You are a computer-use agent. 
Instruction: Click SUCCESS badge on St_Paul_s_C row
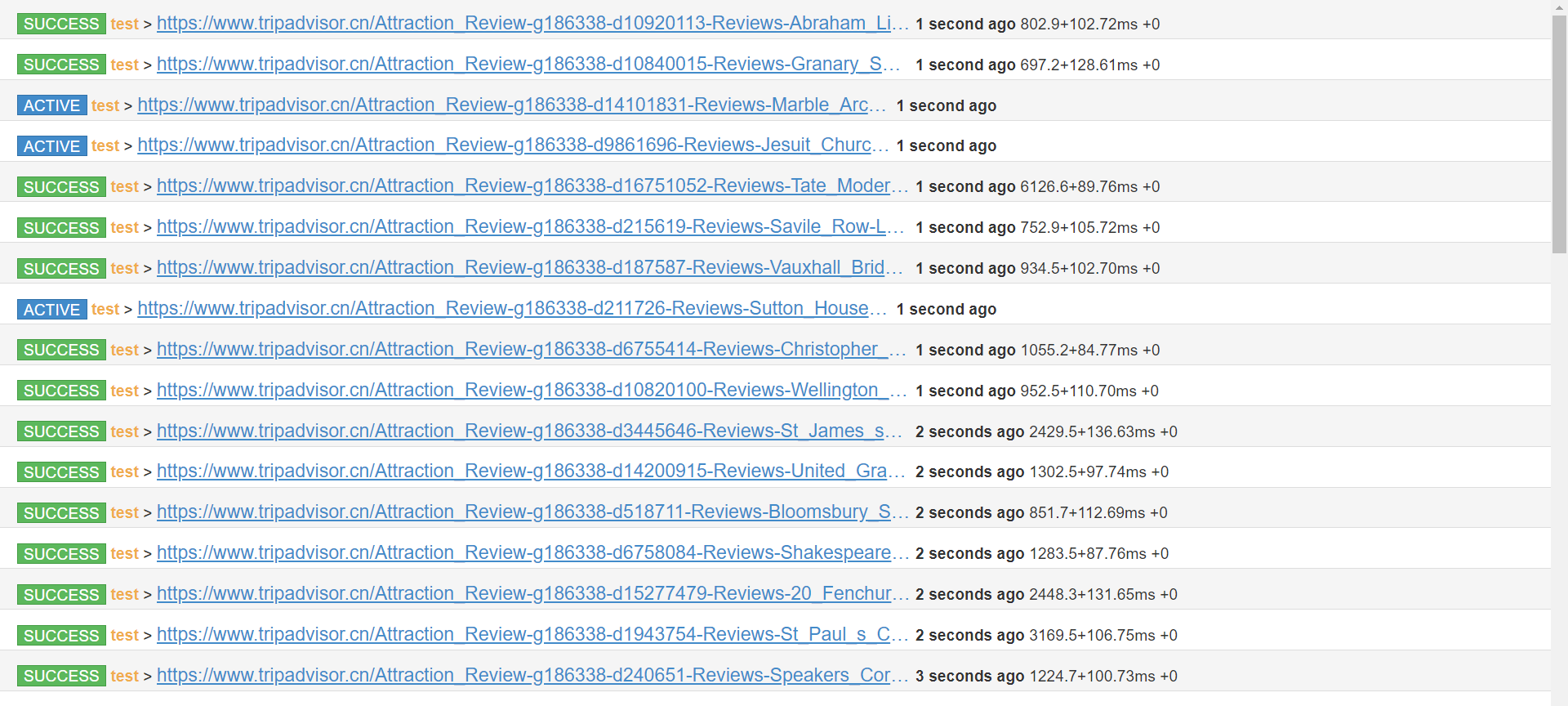click(x=61, y=636)
